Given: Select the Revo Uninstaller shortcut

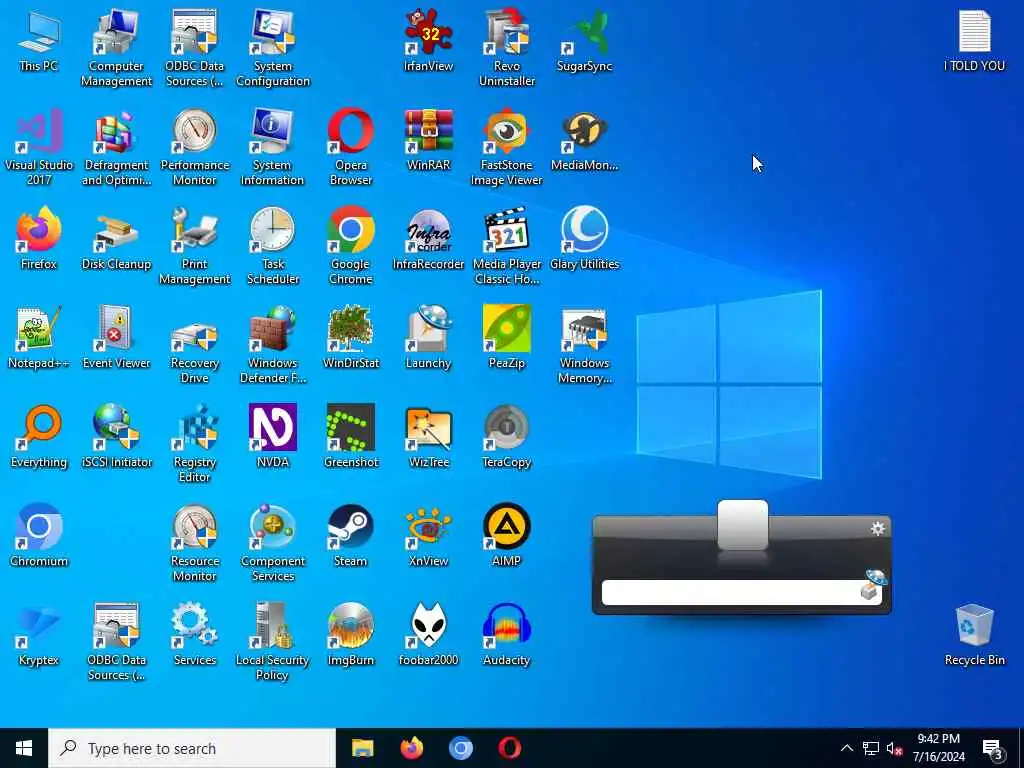Looking at the screenshot, I should (x=507, y=48).
